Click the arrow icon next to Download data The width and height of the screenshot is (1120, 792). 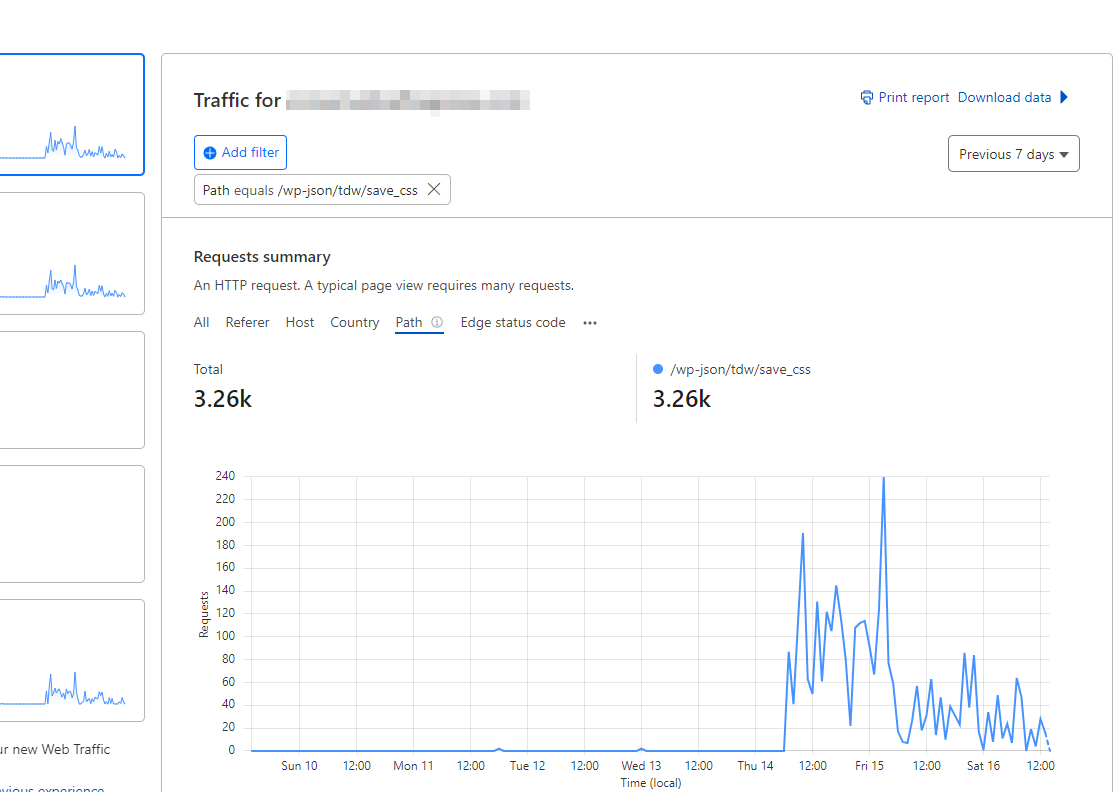[x=1064, y=97]
